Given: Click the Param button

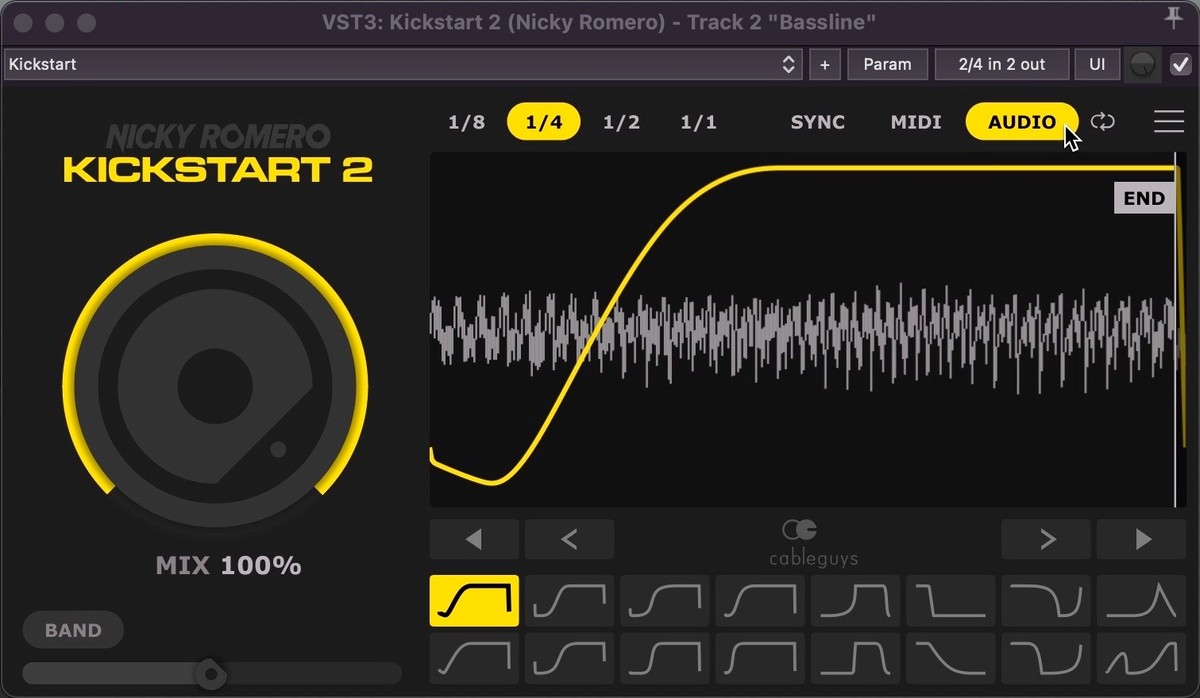Looking at the screenshot, I should (887, 64).
